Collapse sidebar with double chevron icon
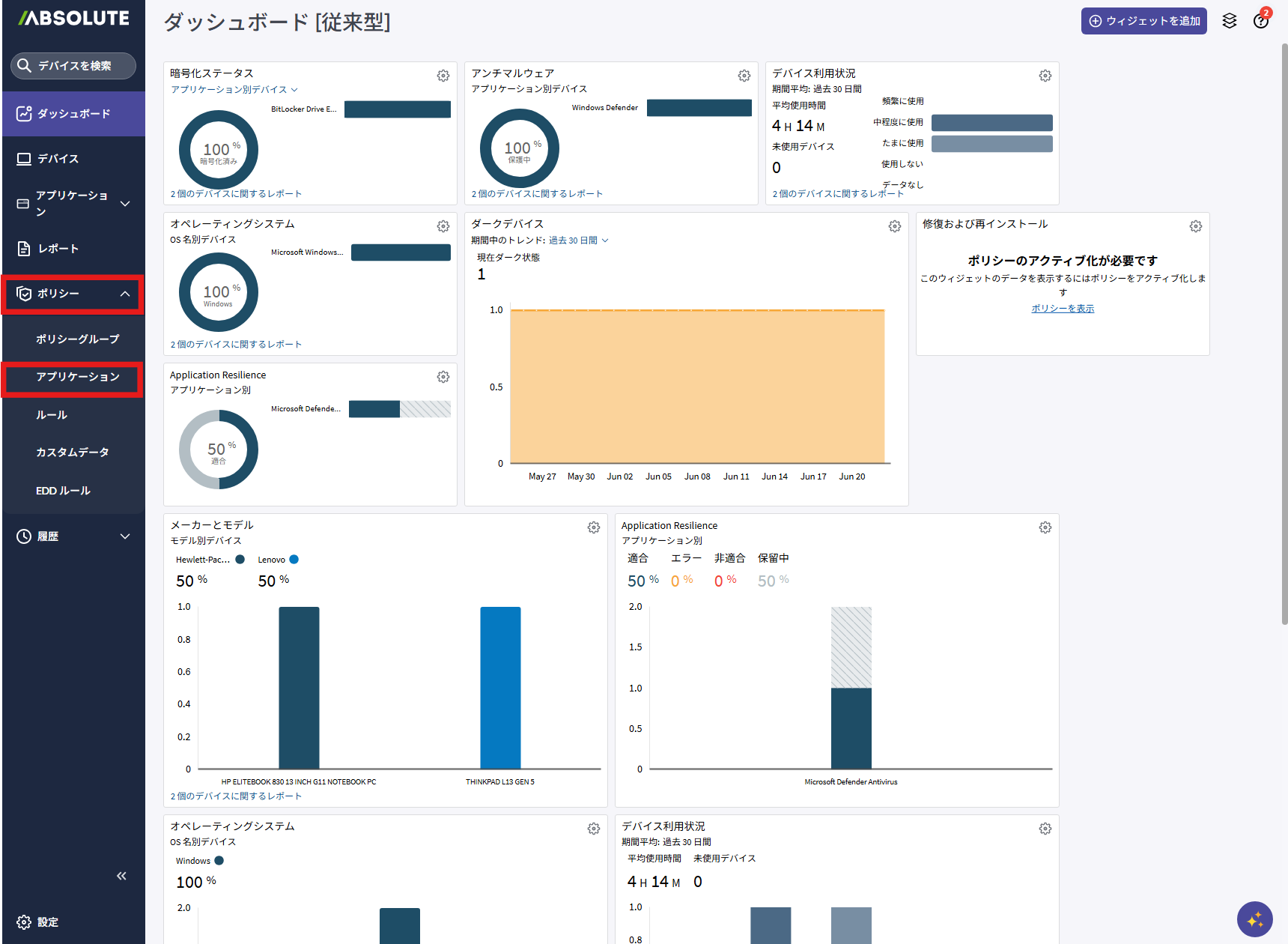The height and width of the screenshot is (944, 1288). (121, 876)
